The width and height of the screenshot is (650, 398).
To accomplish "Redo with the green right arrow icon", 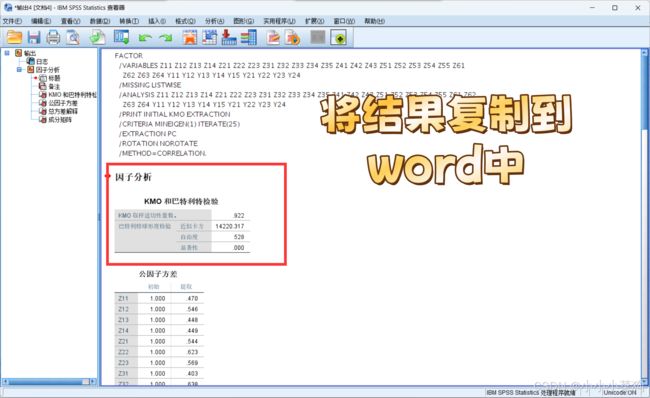I will click(x=166, y=38).
